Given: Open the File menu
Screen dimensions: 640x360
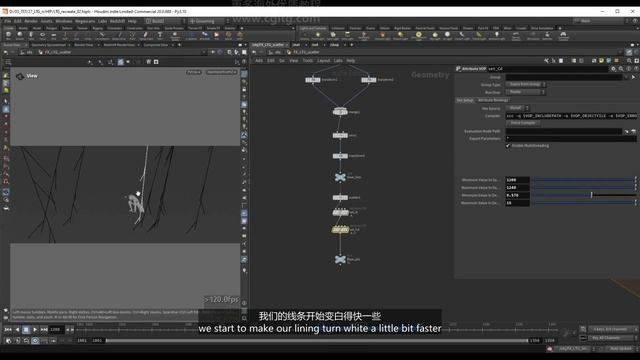Looking at the screenshot, I should 8,21.
